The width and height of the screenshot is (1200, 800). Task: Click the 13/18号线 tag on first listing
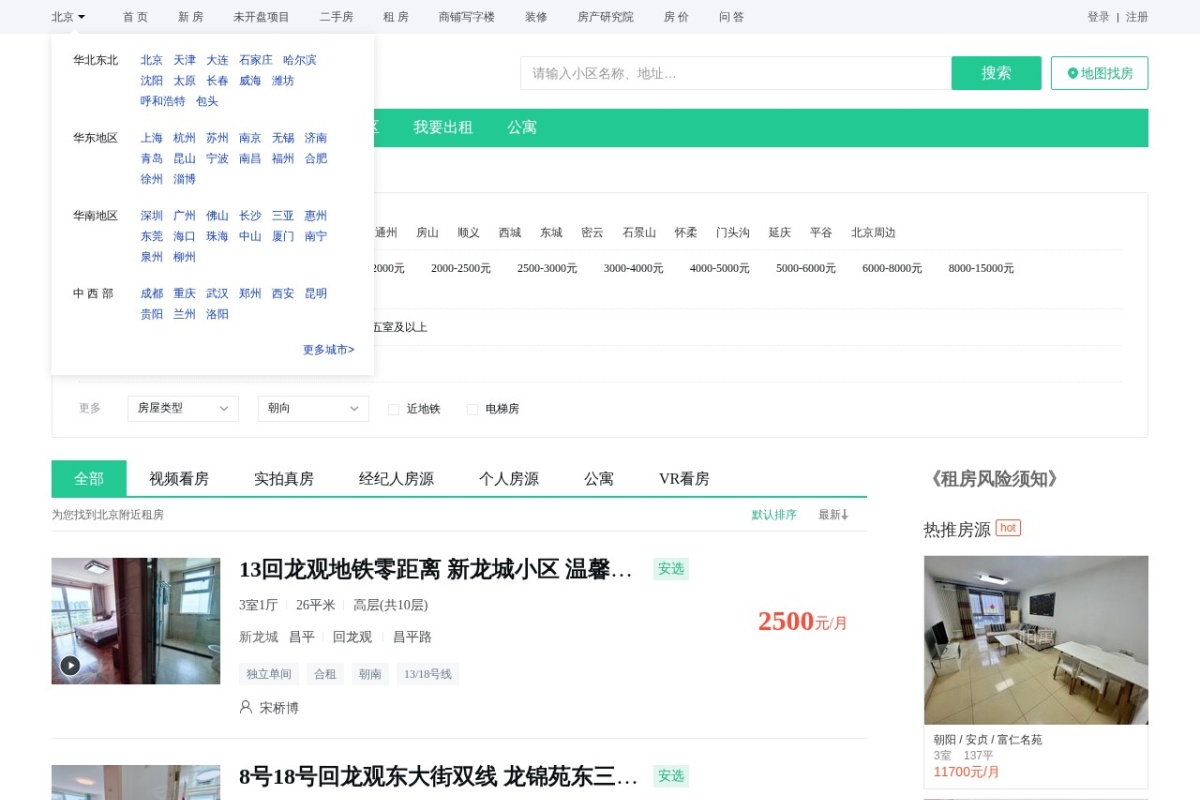click(428, 674)
